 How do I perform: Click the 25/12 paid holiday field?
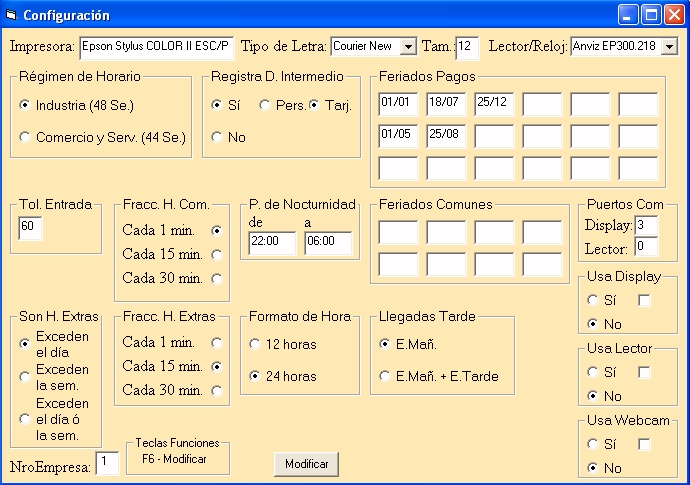tap(494, 103)
